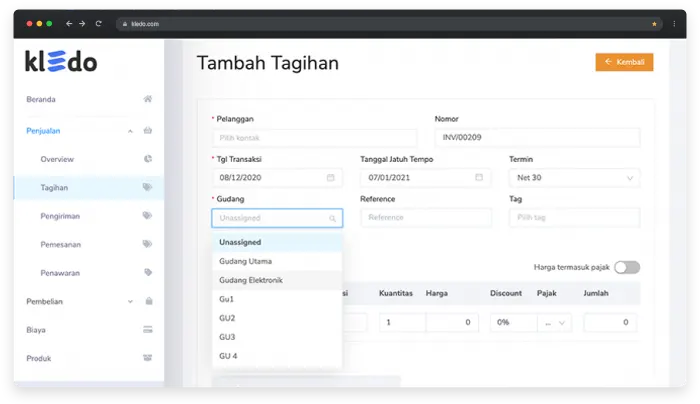Reload the page with refresh icon

click(99, 24)
